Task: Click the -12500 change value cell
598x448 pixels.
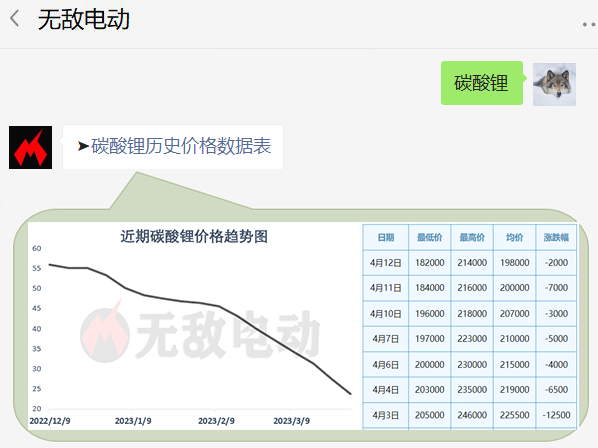Action: 556,415
